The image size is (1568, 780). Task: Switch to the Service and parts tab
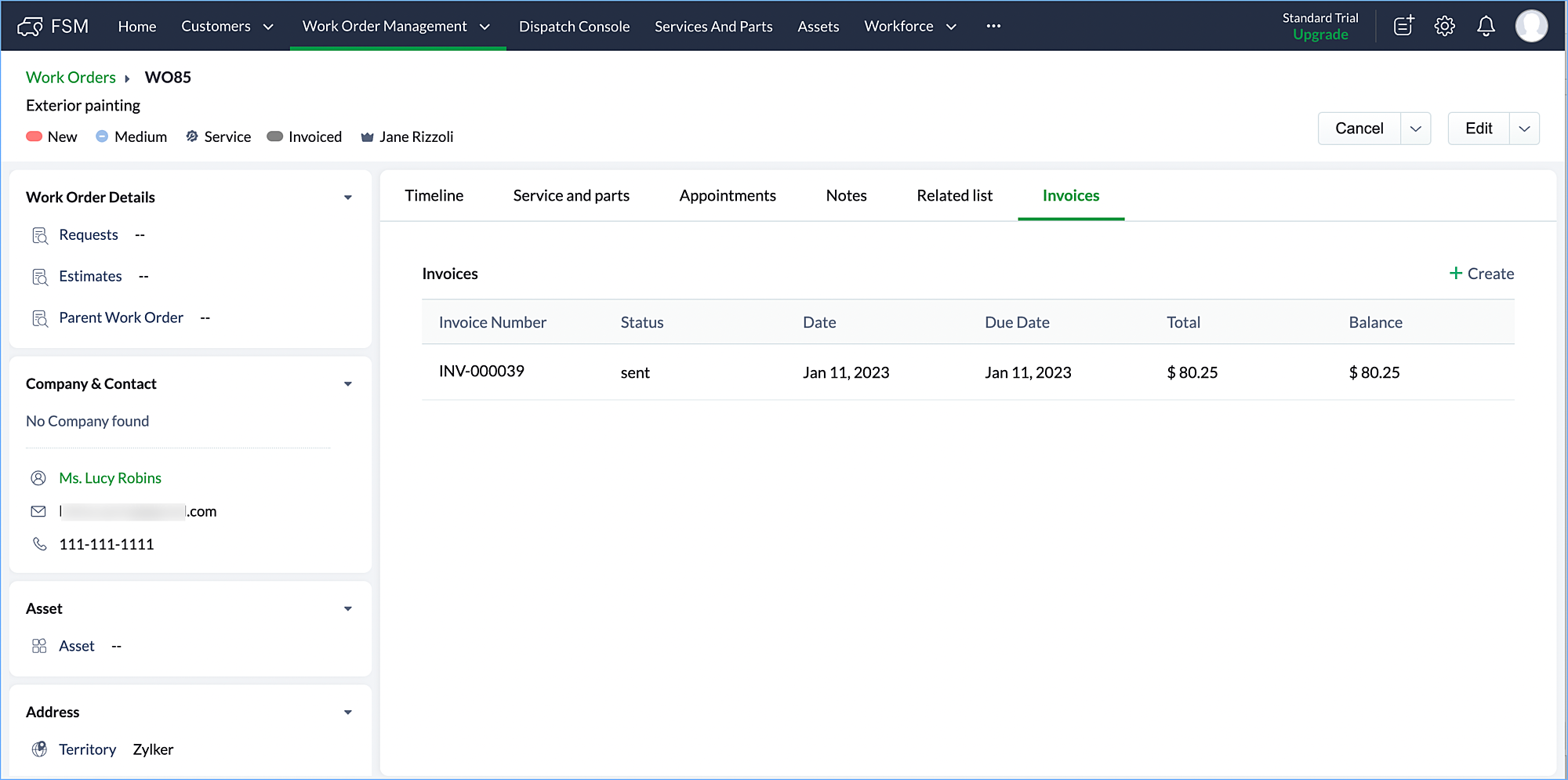(571, 196)
